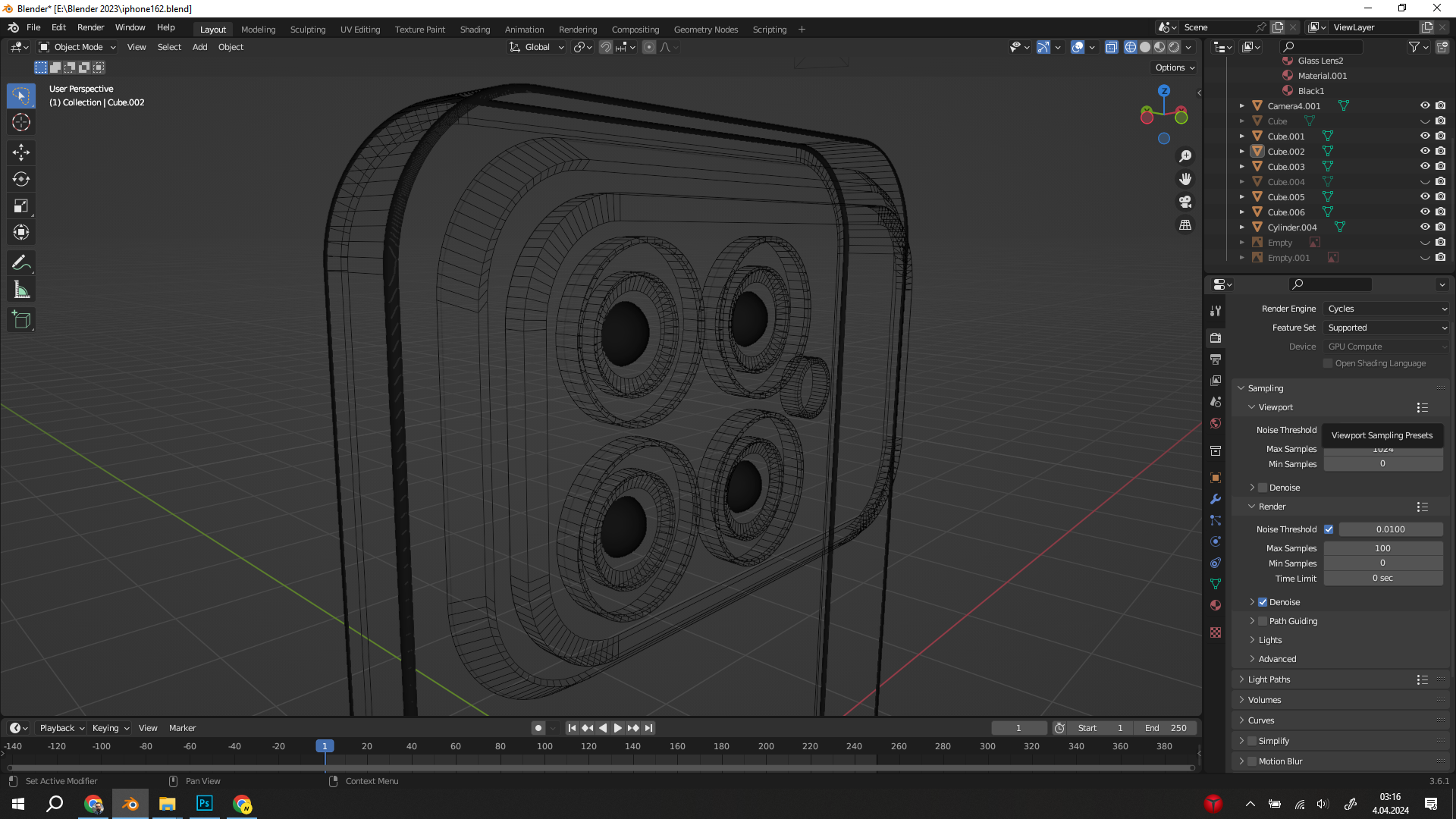Disable the Render Noise Threshold checkbox
1456x819 pixels.
1329,529
